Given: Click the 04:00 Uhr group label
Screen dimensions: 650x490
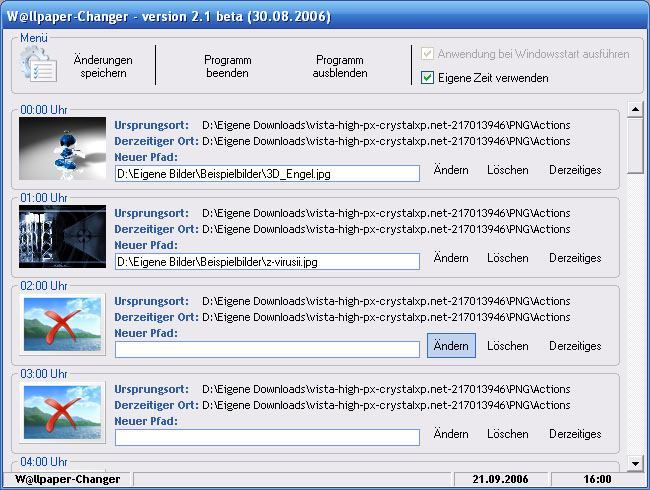Looking at the screenshot, I should click(x=44, y=461).
